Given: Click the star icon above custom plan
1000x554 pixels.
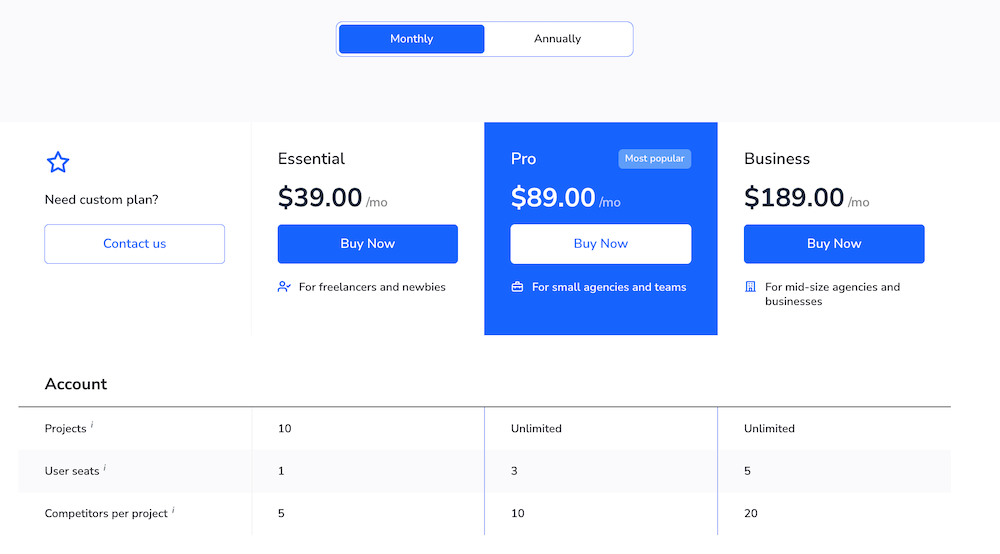Looking at the screenshot, I should (x=58, y=162).
